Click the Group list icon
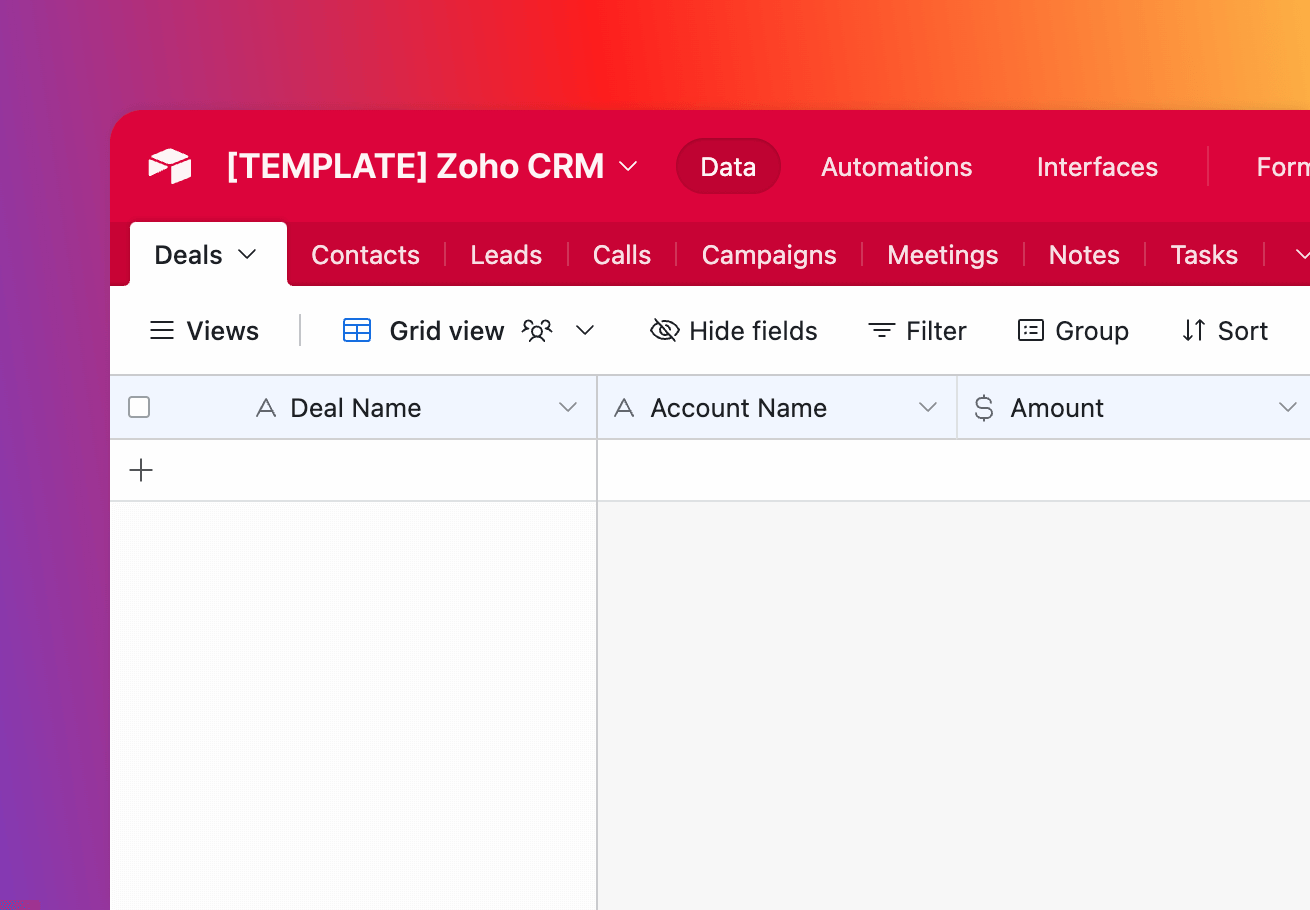 coord(1031,331)
